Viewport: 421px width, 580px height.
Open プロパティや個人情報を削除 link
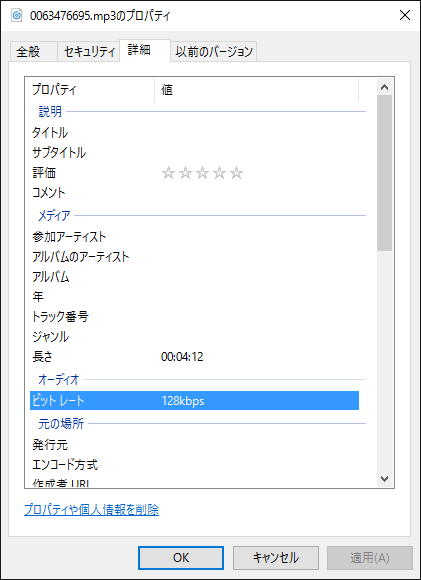pos(91,510)
